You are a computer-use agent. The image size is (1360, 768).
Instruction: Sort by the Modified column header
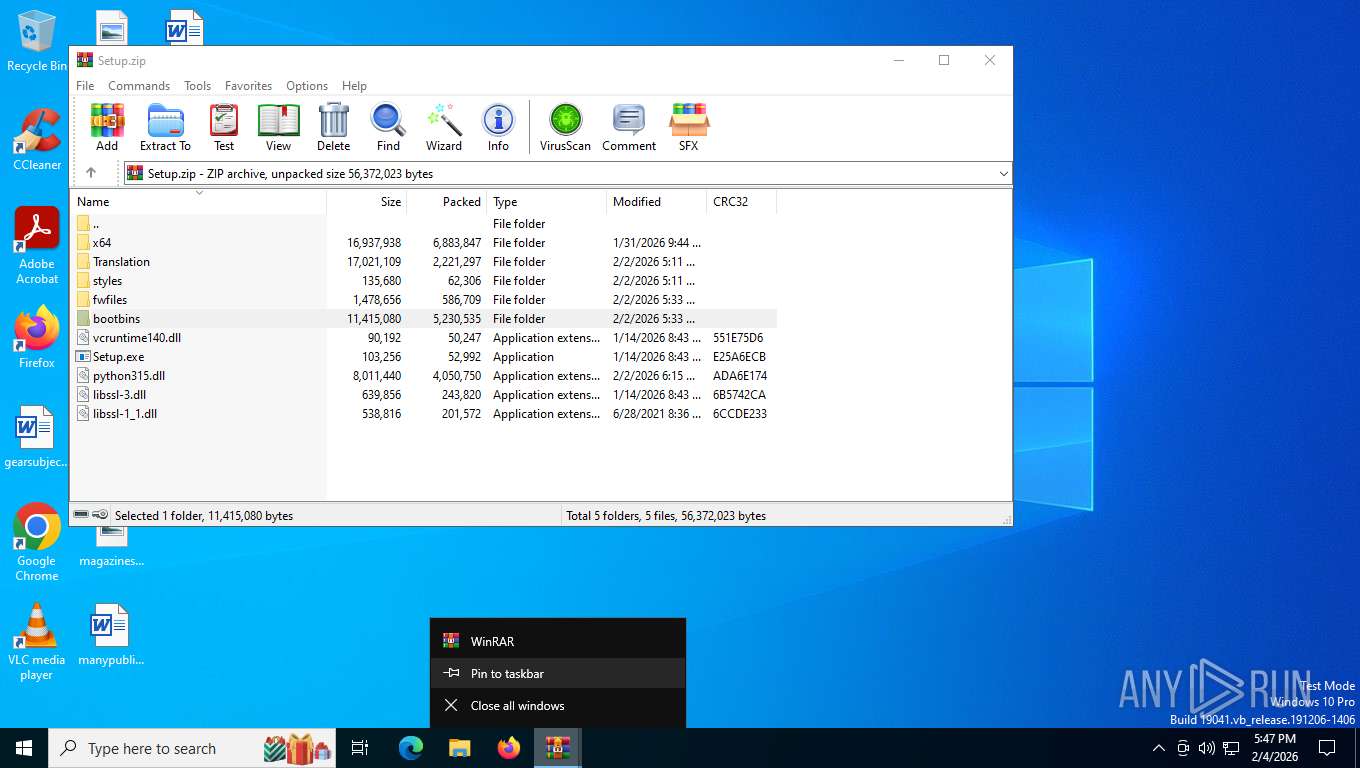click(656, 202)
